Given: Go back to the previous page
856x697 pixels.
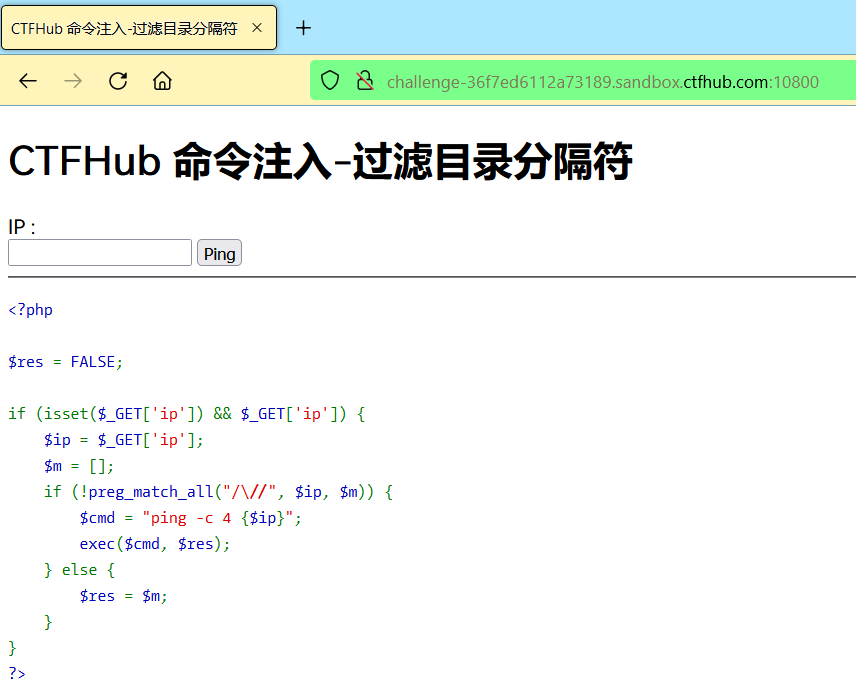Looking at the screenshot, I should coord(28,81).
